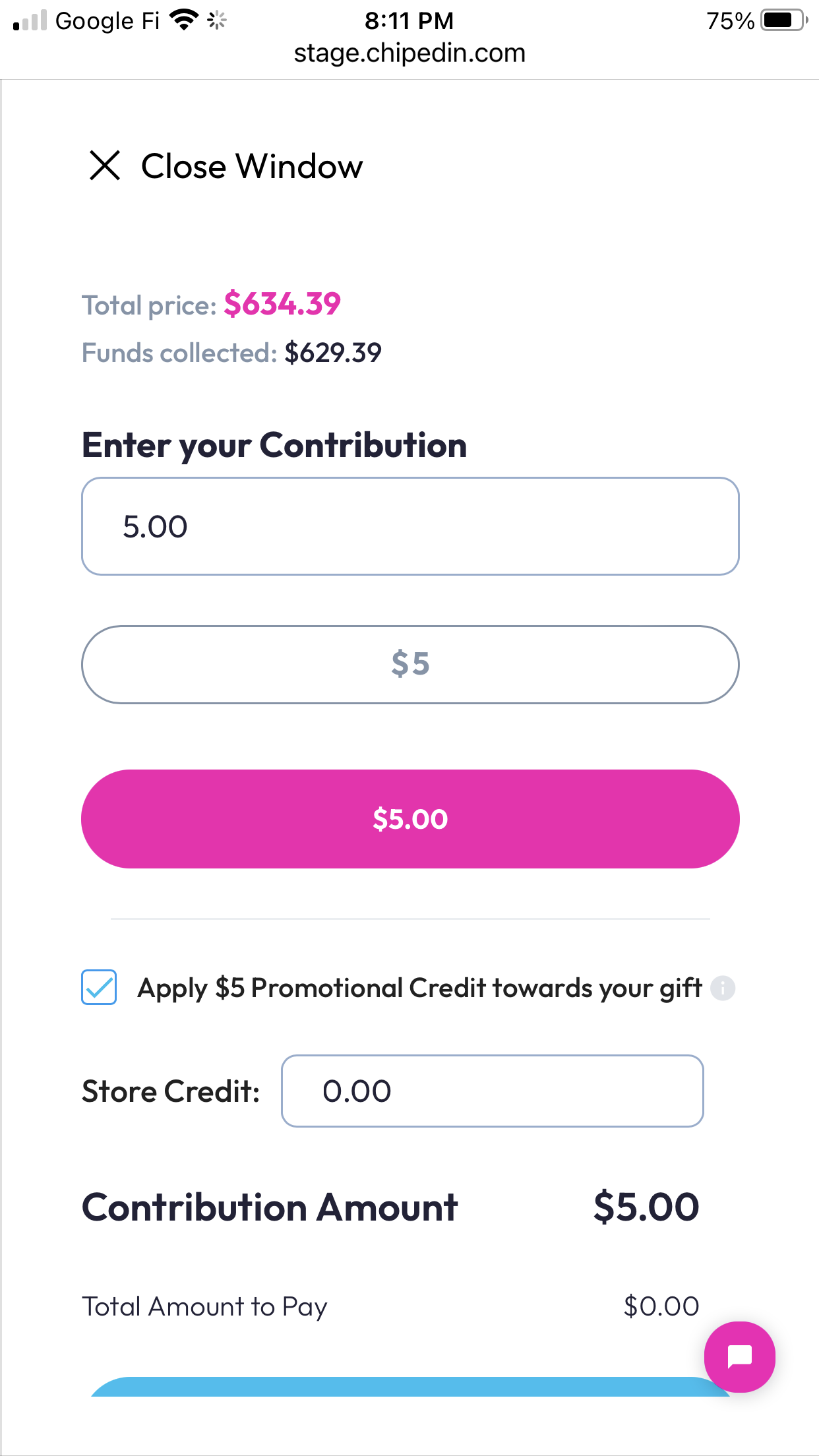Tap the cellular signal bars icon
Image resolution: width=819 pixels, height=1456 pixels.
coord(30,20)
